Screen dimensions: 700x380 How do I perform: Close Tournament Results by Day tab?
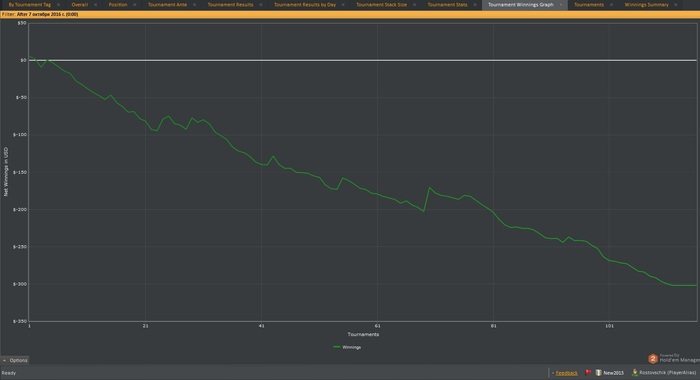pyautogui.click(x=343, y=5)
